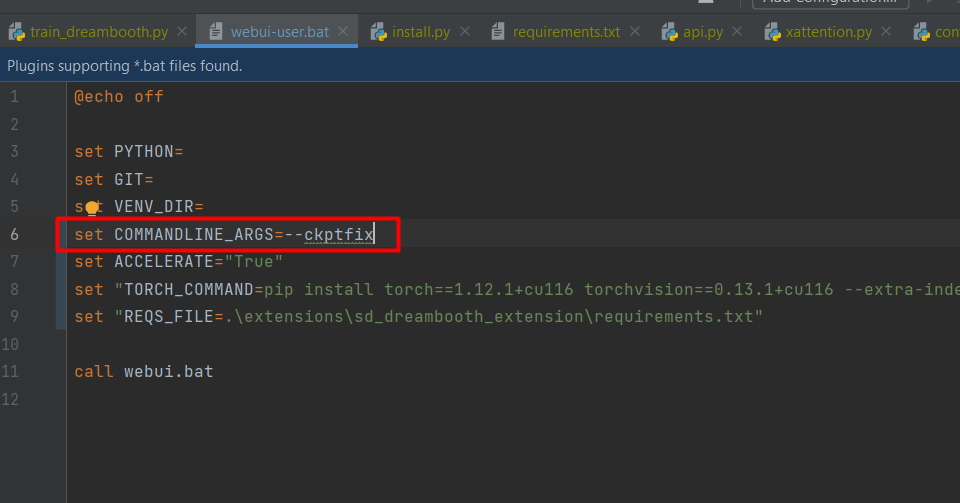Click line number 11 in the gutter

[x=10, y=371]
